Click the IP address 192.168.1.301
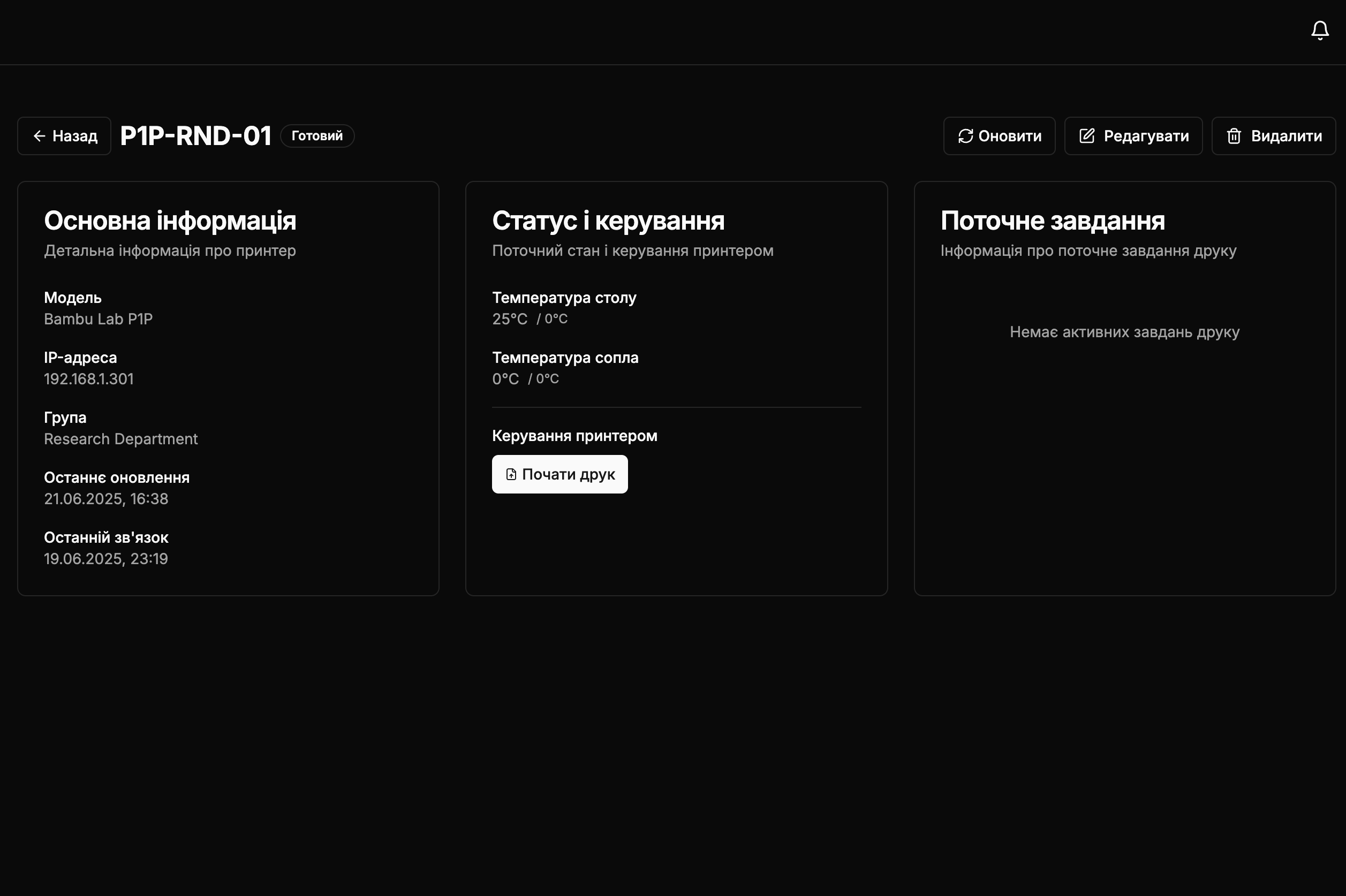This screenshot has height=896, width=1346. 88,379
